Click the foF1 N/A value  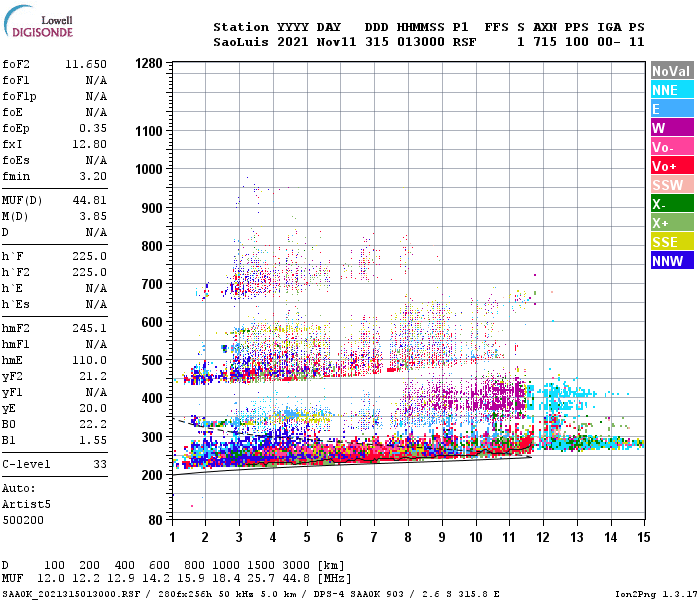(96, 80)
